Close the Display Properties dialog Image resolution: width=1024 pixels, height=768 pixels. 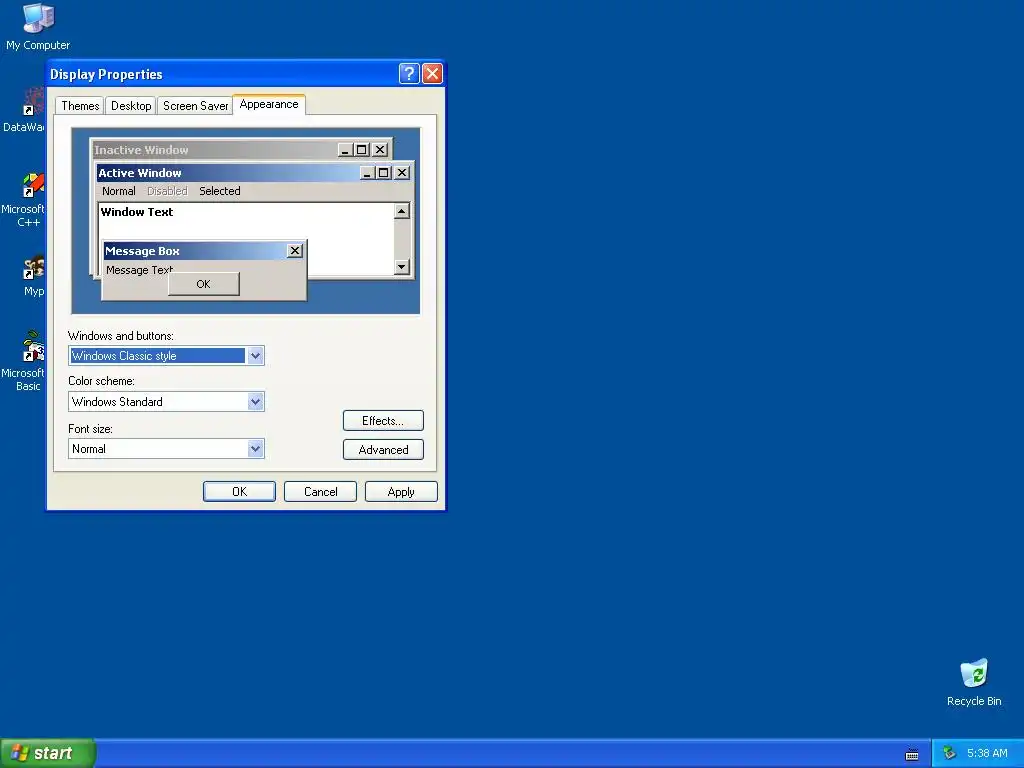coord(432,74)
